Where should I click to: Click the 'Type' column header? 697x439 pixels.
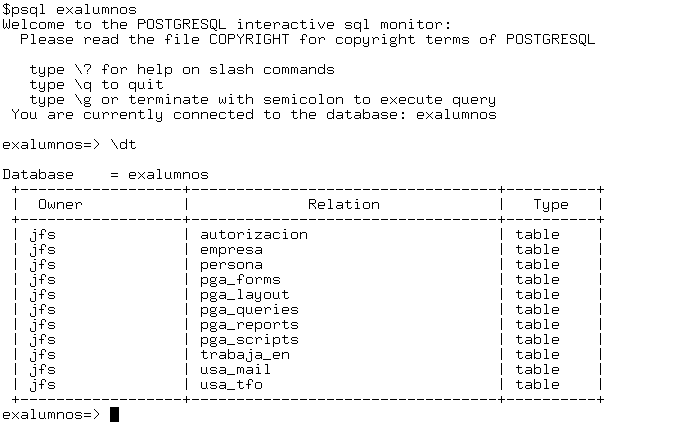(551, 205)
